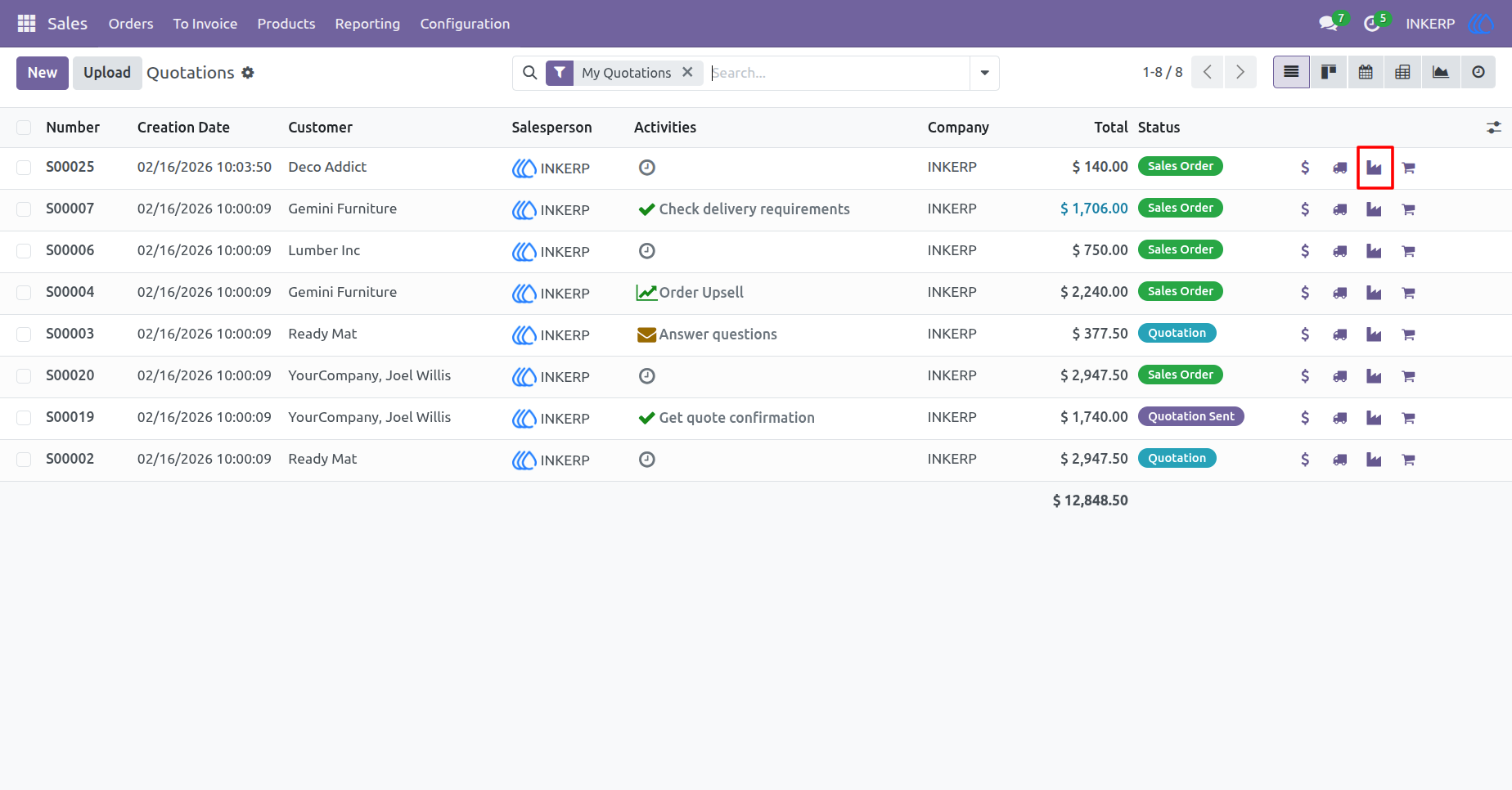Viewport: 1512px width, 790px height.
Task: Sort by the Creation Date column
Action: pos(183,128)
